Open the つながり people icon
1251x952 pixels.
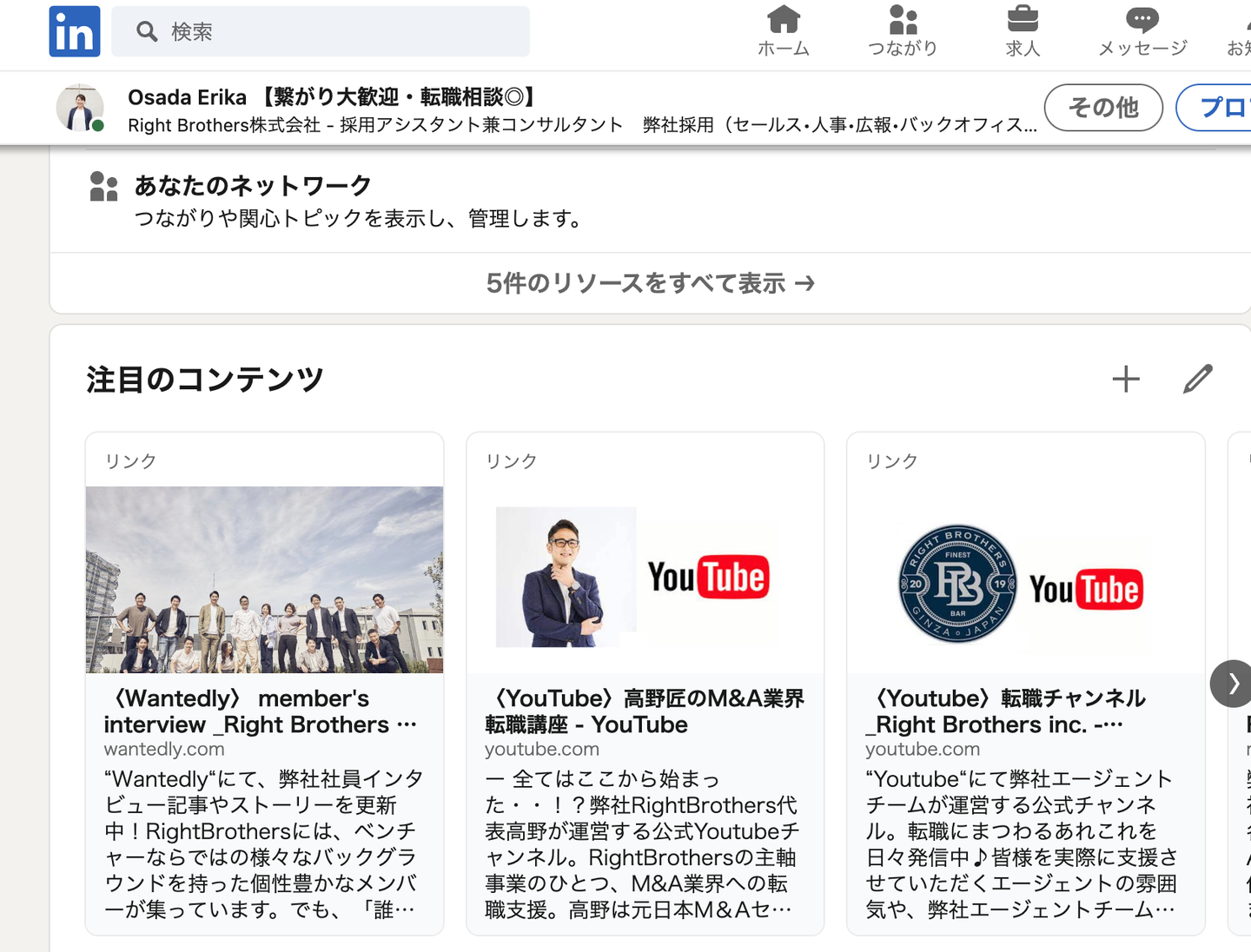(903, 19)
